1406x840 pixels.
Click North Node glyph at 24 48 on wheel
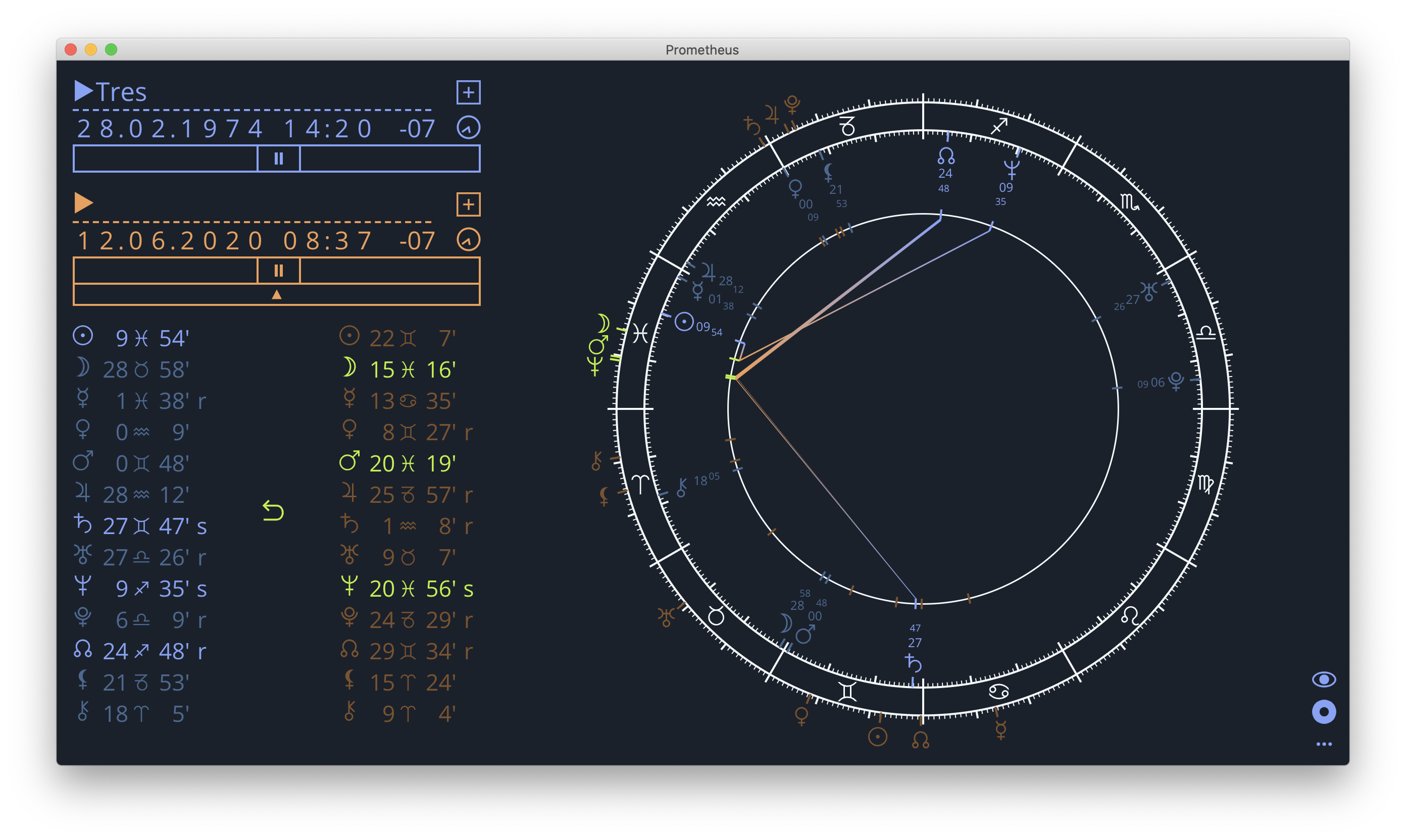[945, 155]
